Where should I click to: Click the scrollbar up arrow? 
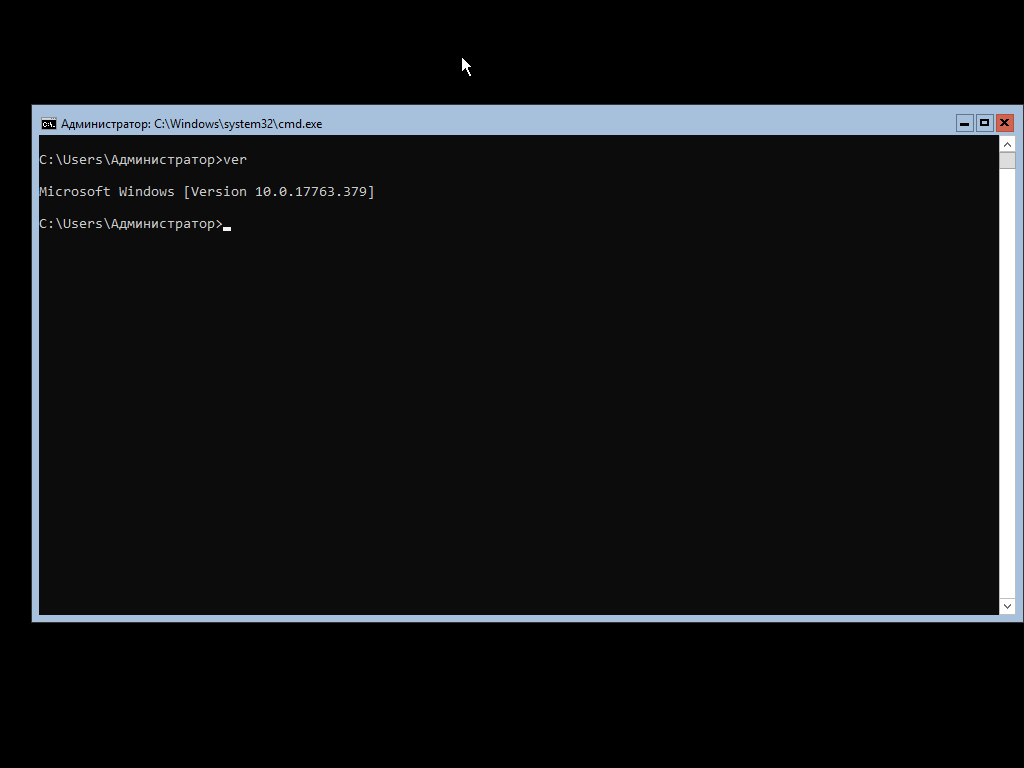click(1007, 144)
